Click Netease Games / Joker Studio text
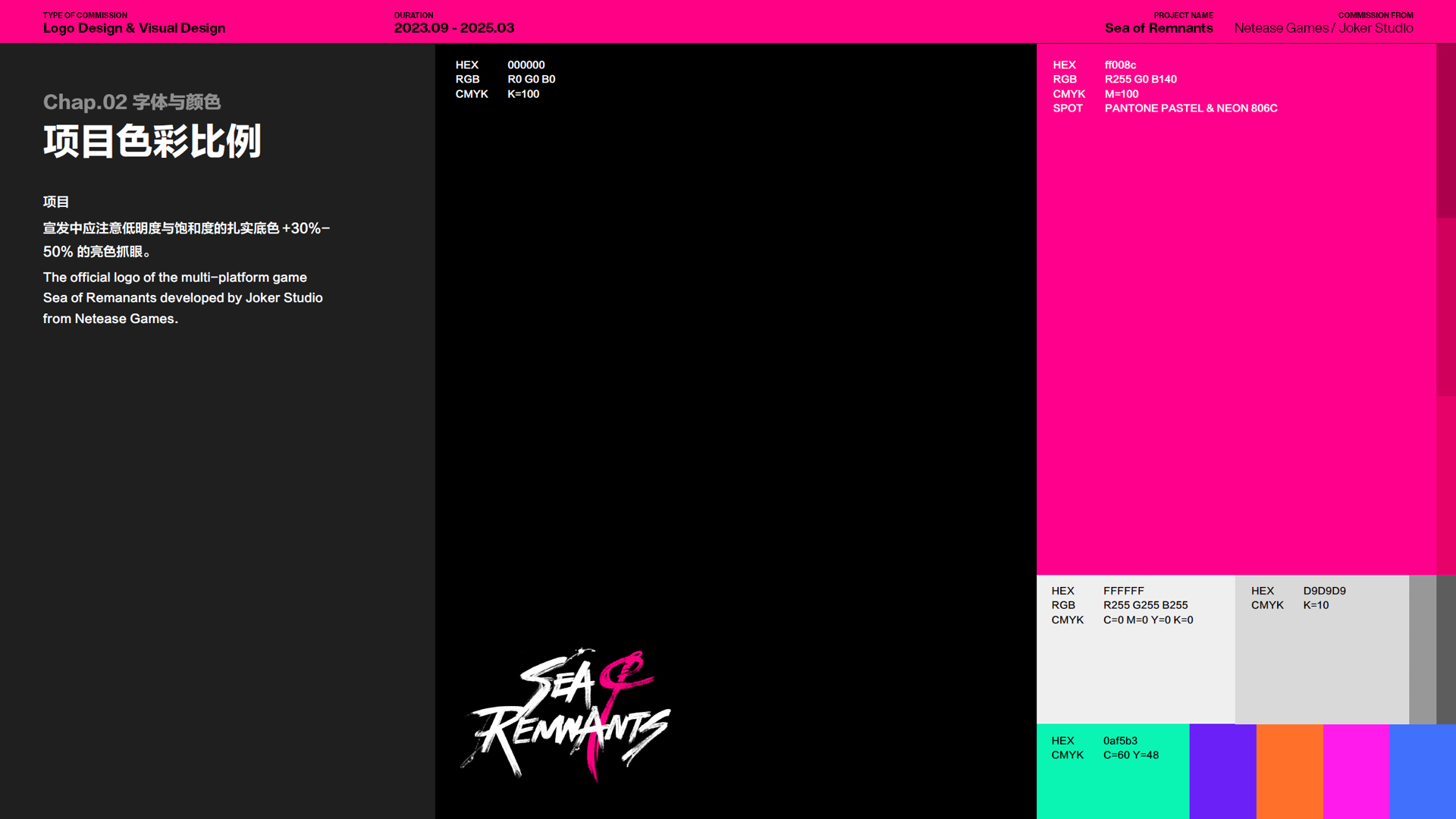This screenshot has width=1456, height=819. point(1324,28)
